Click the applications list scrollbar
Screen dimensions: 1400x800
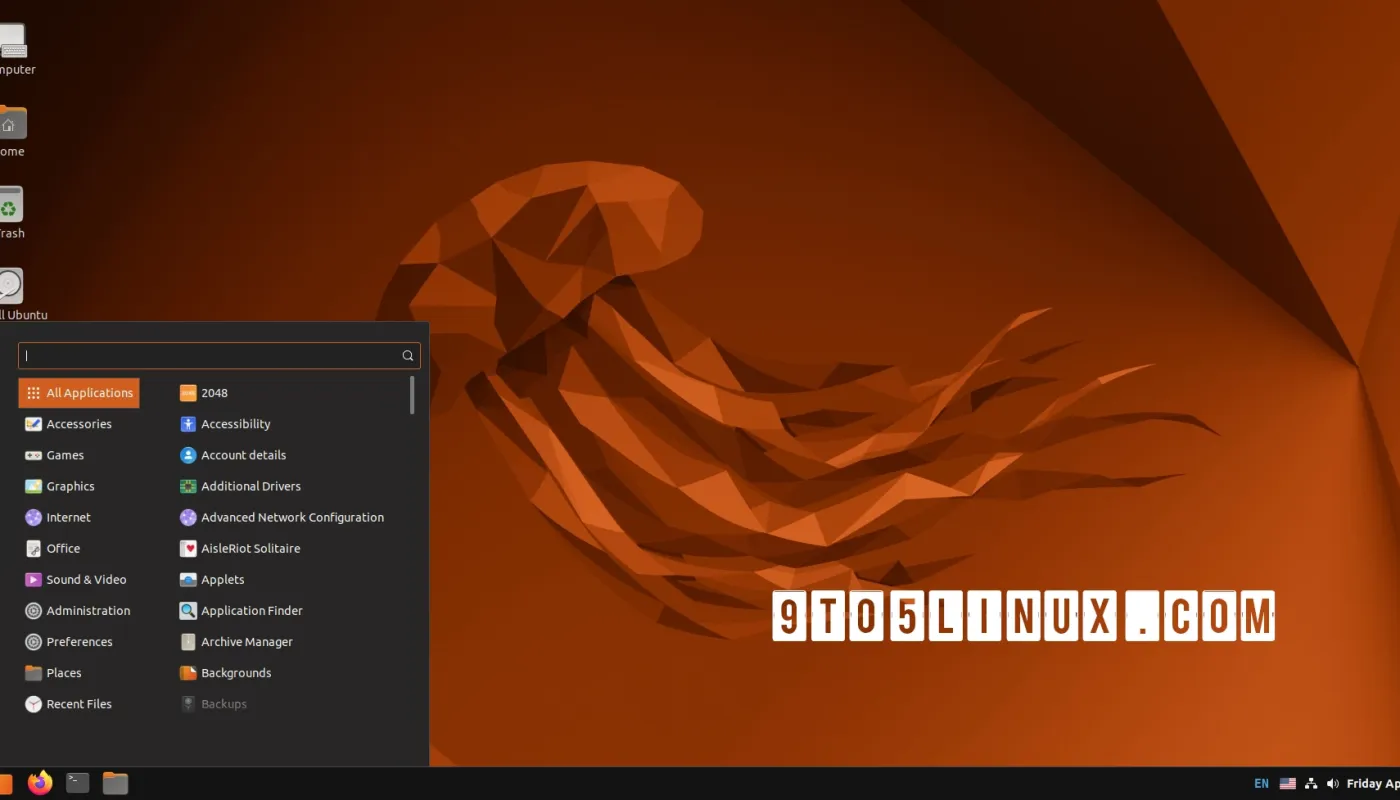click(412, 394)
